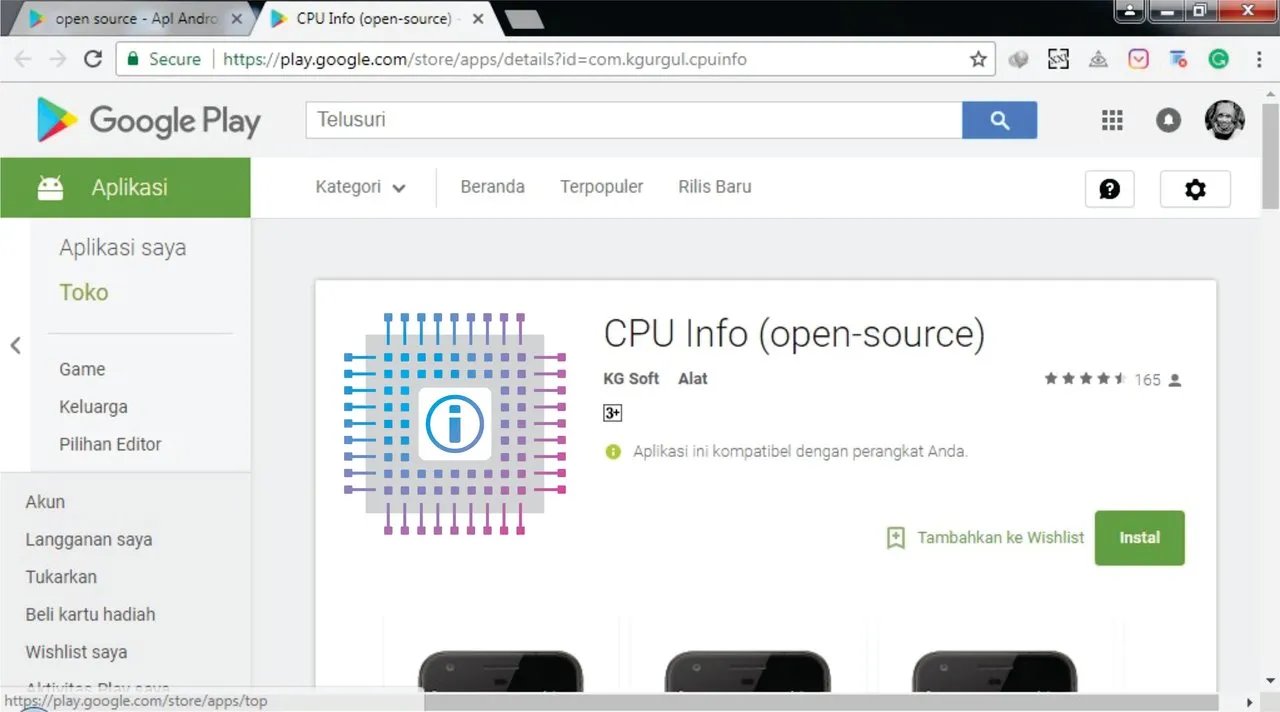Click the star rating display
Viewport: 1280px width, 712px height.
click(1086, 379)
